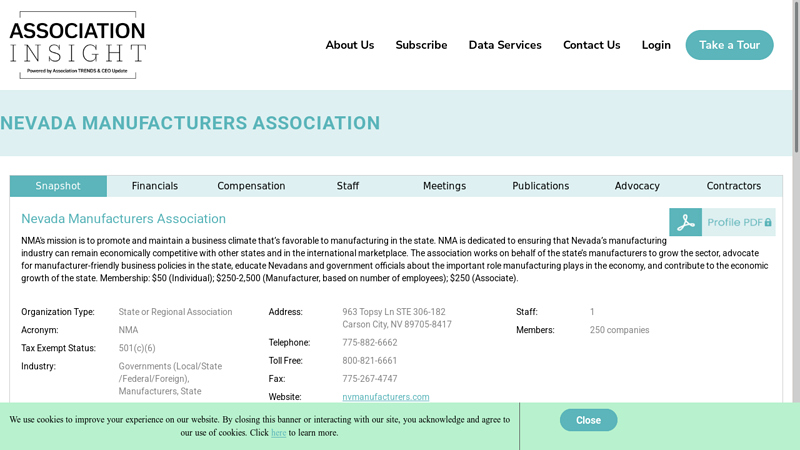
Task: Click the Login link
Action: coord(656,45)
